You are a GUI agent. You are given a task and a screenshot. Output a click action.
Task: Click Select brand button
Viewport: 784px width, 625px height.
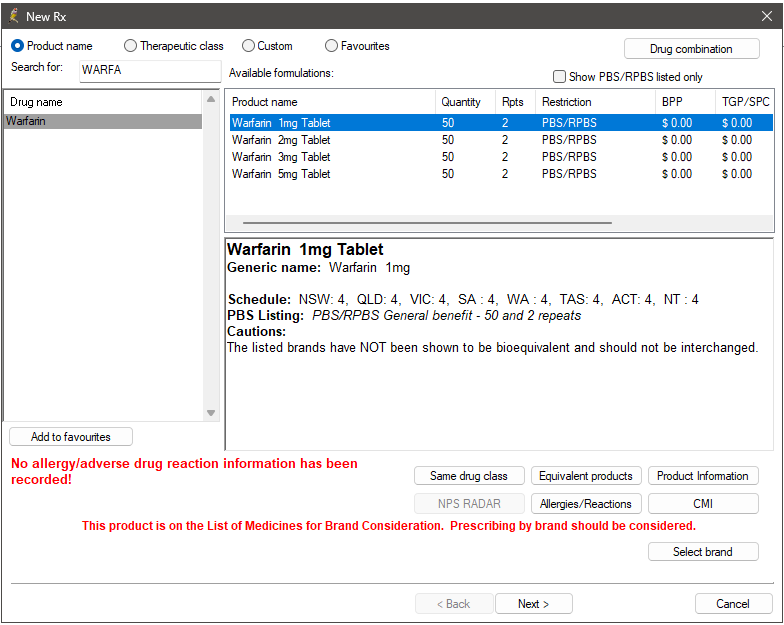pyautogui.click(x=703, y=552)
